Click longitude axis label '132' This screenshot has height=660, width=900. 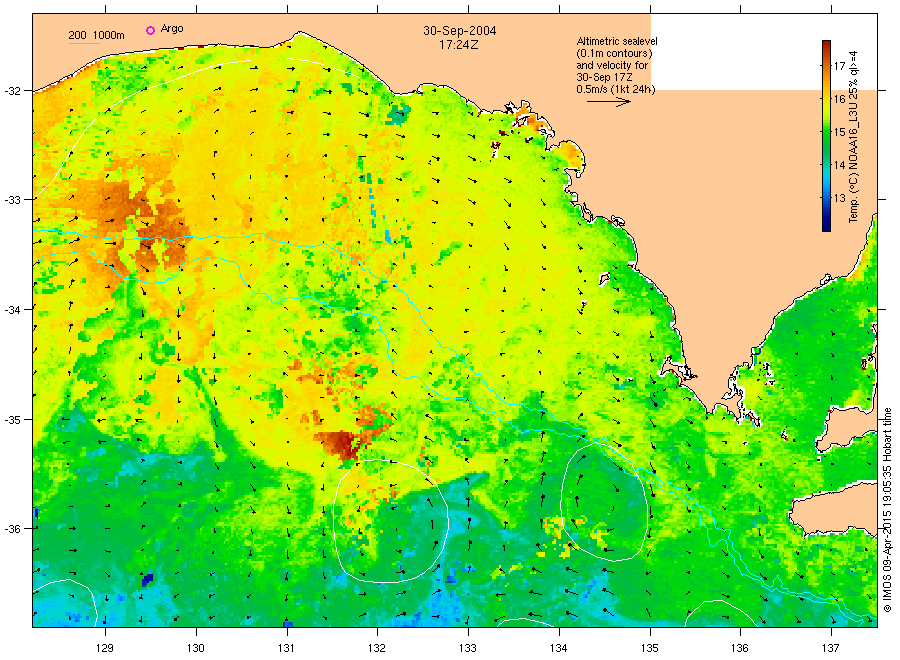(x=377, y=648)
